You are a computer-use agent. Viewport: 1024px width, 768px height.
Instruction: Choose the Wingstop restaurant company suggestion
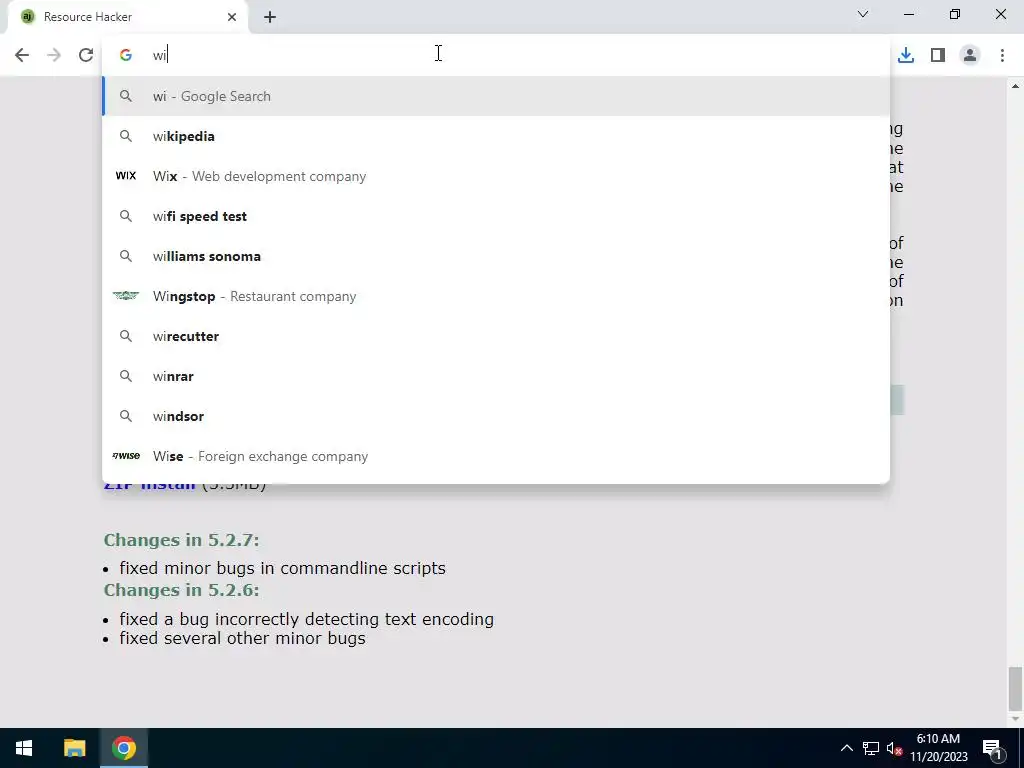click(496, 296)
